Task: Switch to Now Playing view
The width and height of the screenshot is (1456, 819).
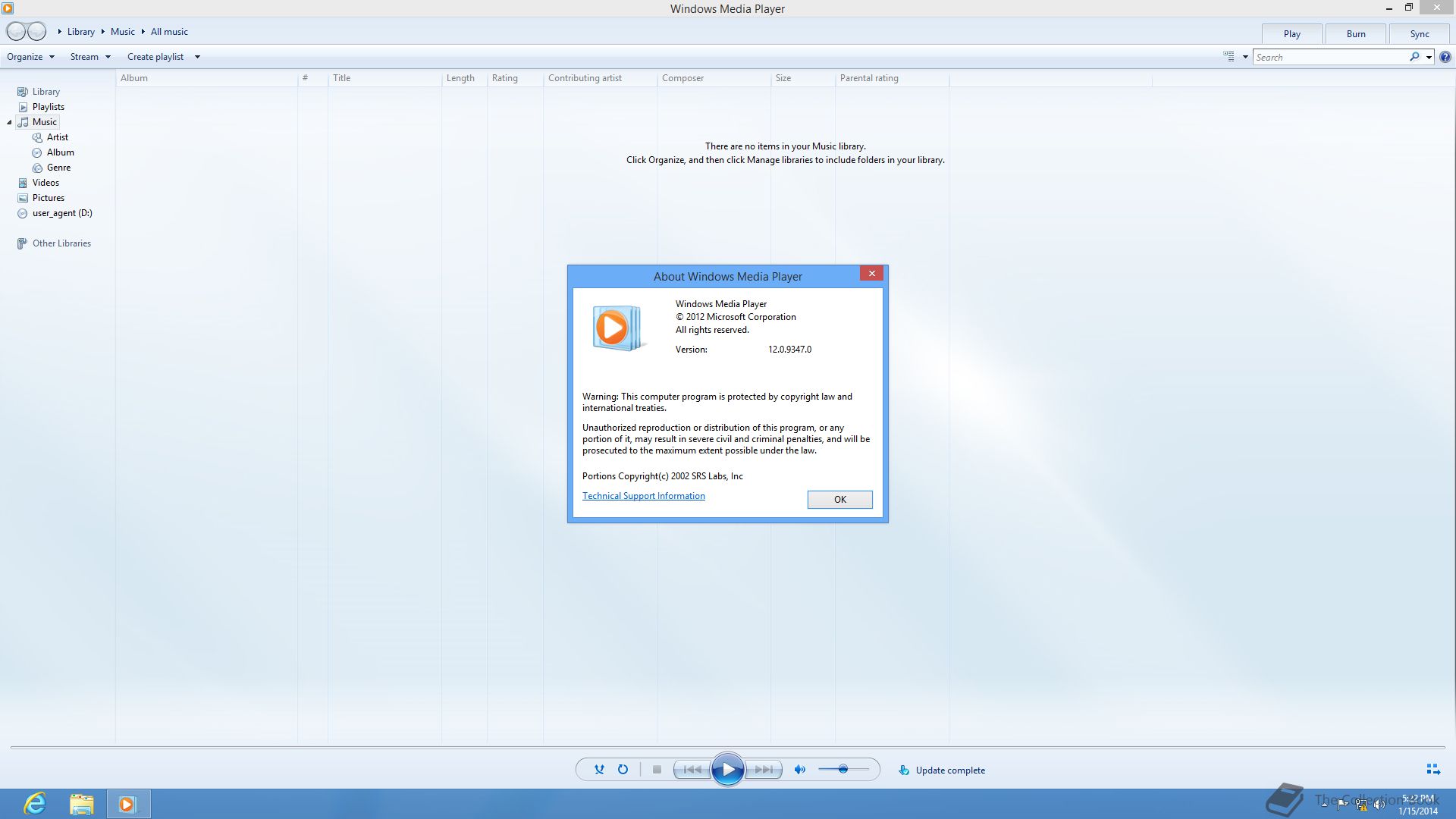Action: pos(1432,769)
